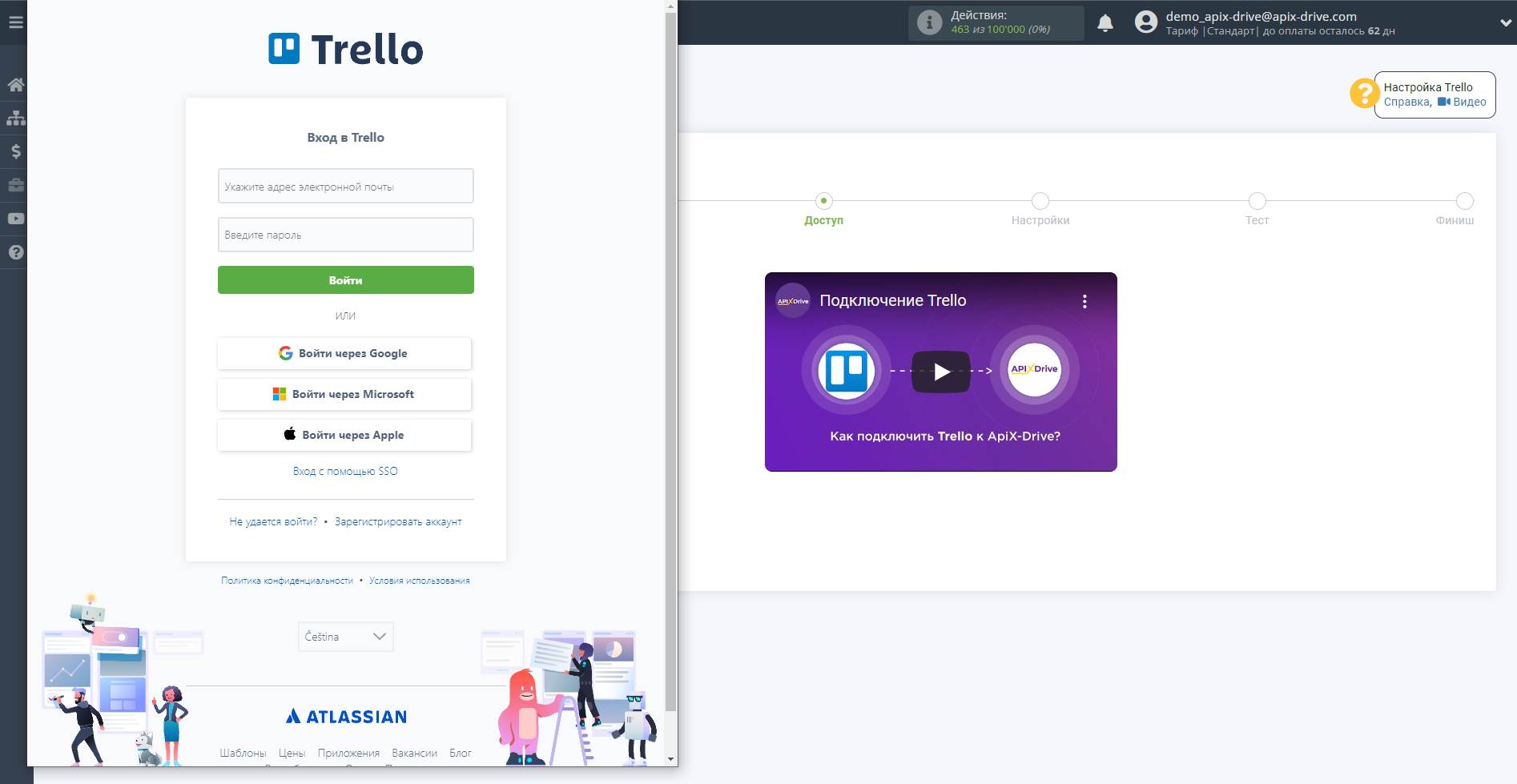The height and width of the screenshot is (784, 1517).
Task: Open Политика конфиденциальности link
Action: pyautogui.click(x=287, y=581)
